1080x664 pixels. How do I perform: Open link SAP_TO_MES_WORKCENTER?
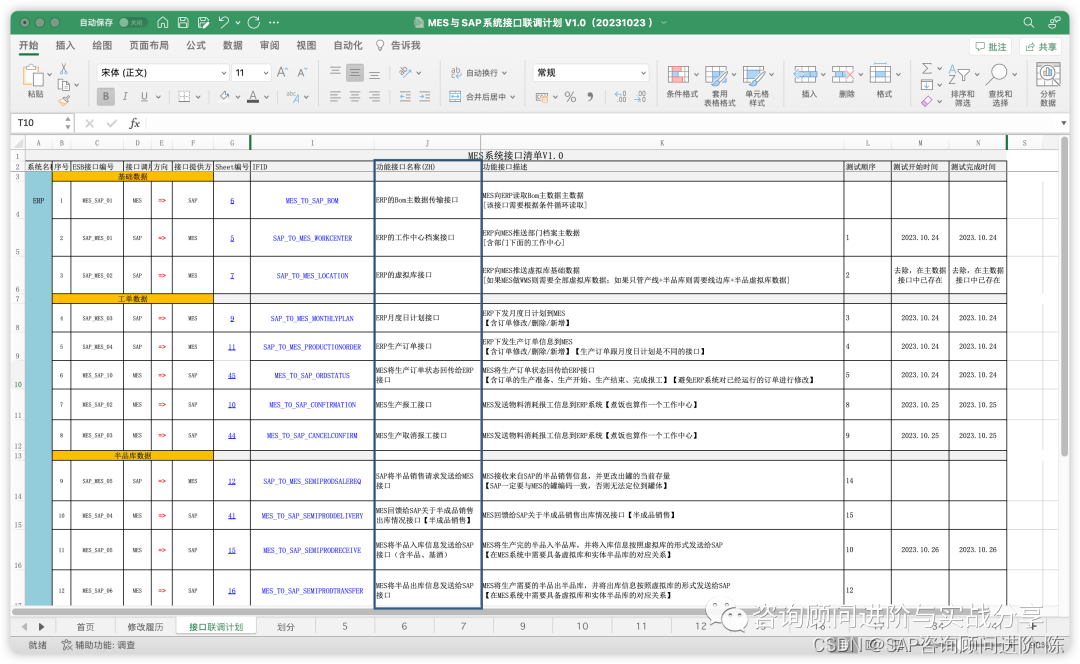[312, 238]
